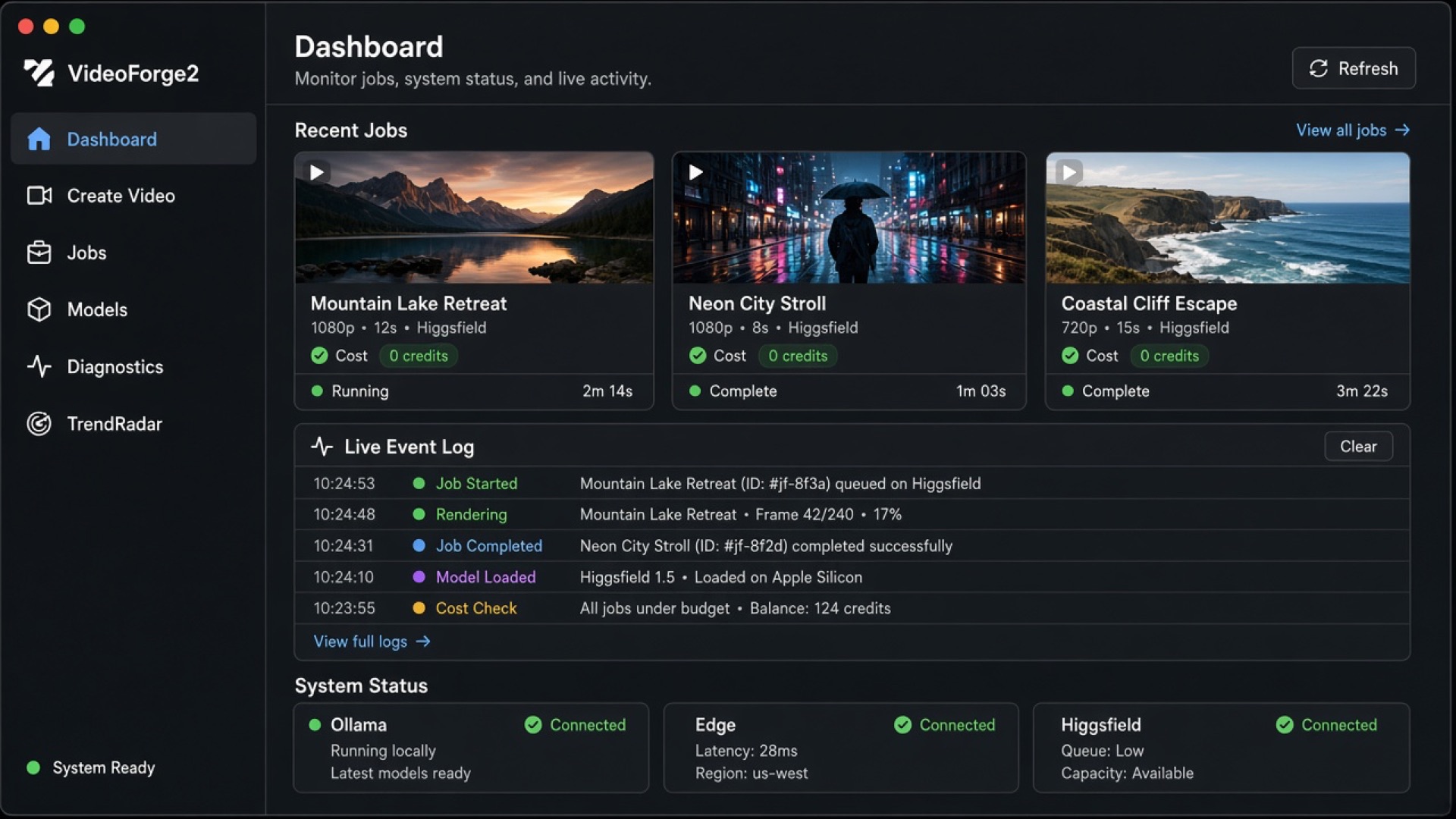Click the VideoForge2 logo icon
1456x819 pixels.
pyautogui.click(x=39, y=73)
